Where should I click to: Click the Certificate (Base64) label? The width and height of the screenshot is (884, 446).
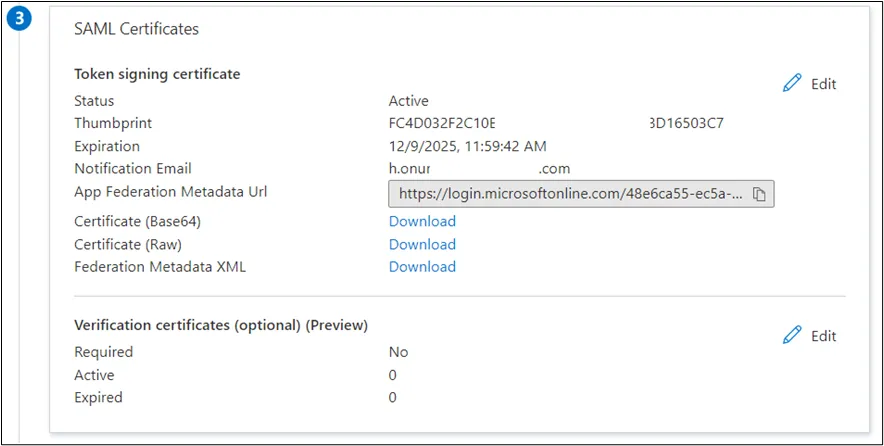[137, 222]
